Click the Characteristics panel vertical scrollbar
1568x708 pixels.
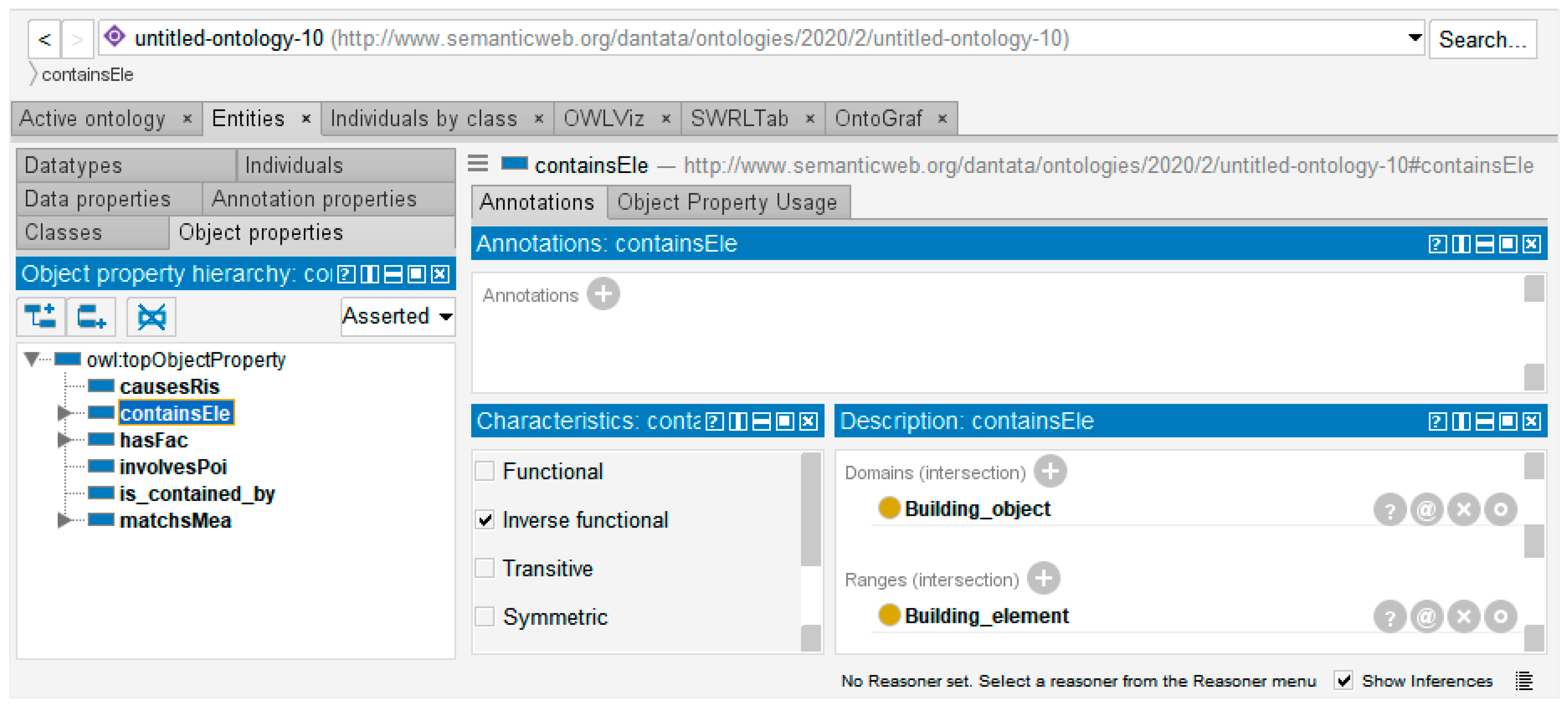[810, 511]
